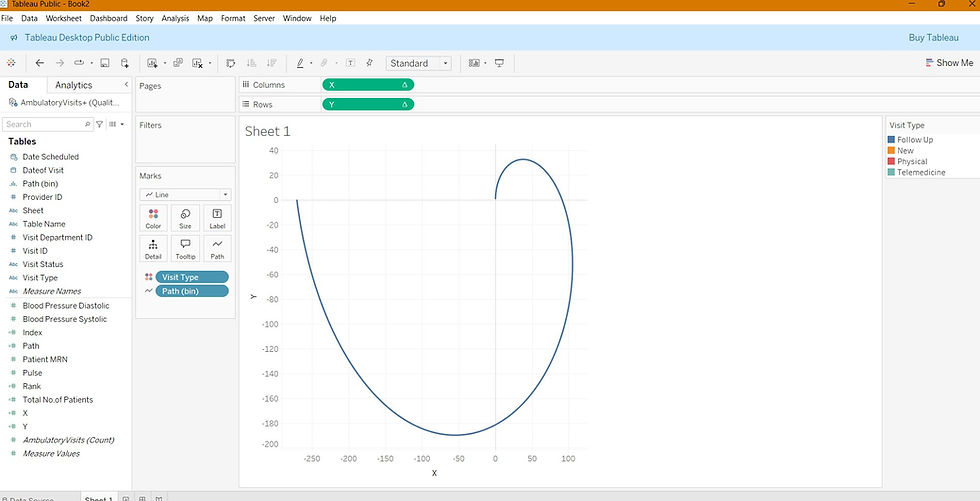Click the Redo forward arrow
Viewport: 980px width, 501px height.
click(60, 63)
